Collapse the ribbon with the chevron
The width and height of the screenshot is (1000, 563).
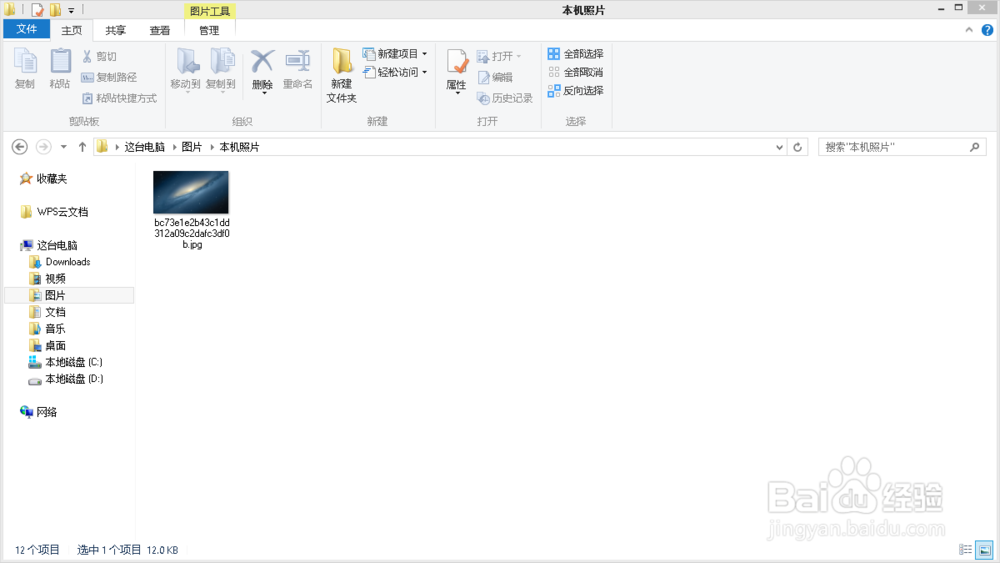(969, 30)
